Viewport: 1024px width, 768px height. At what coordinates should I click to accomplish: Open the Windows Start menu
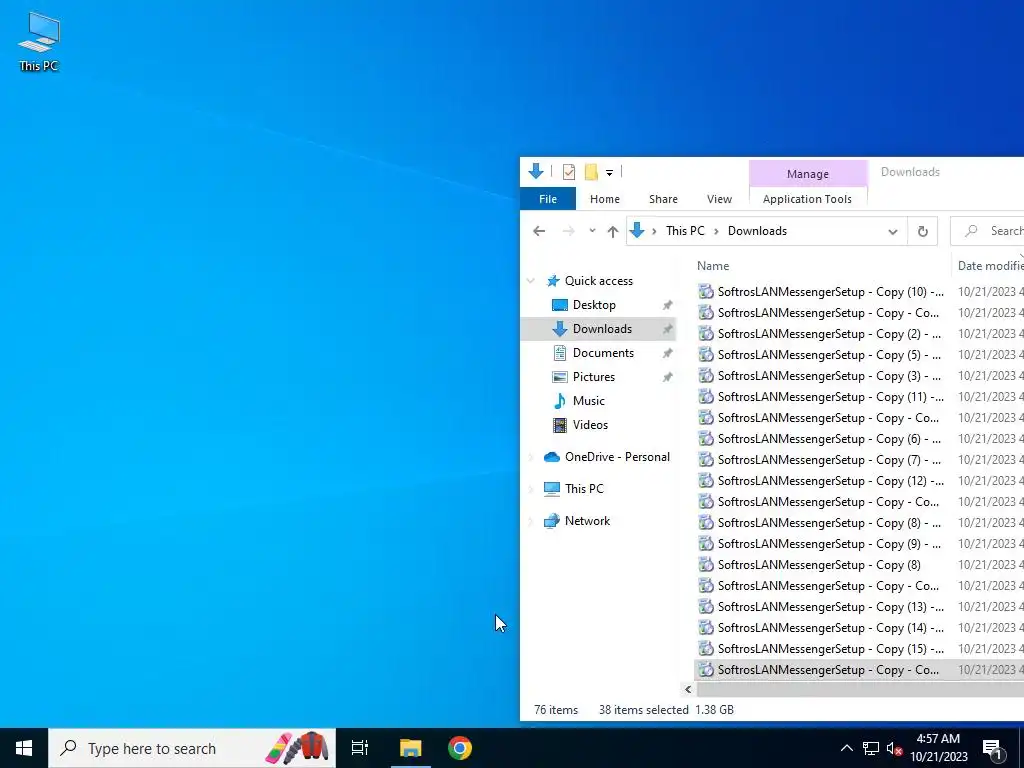[24, 748]
